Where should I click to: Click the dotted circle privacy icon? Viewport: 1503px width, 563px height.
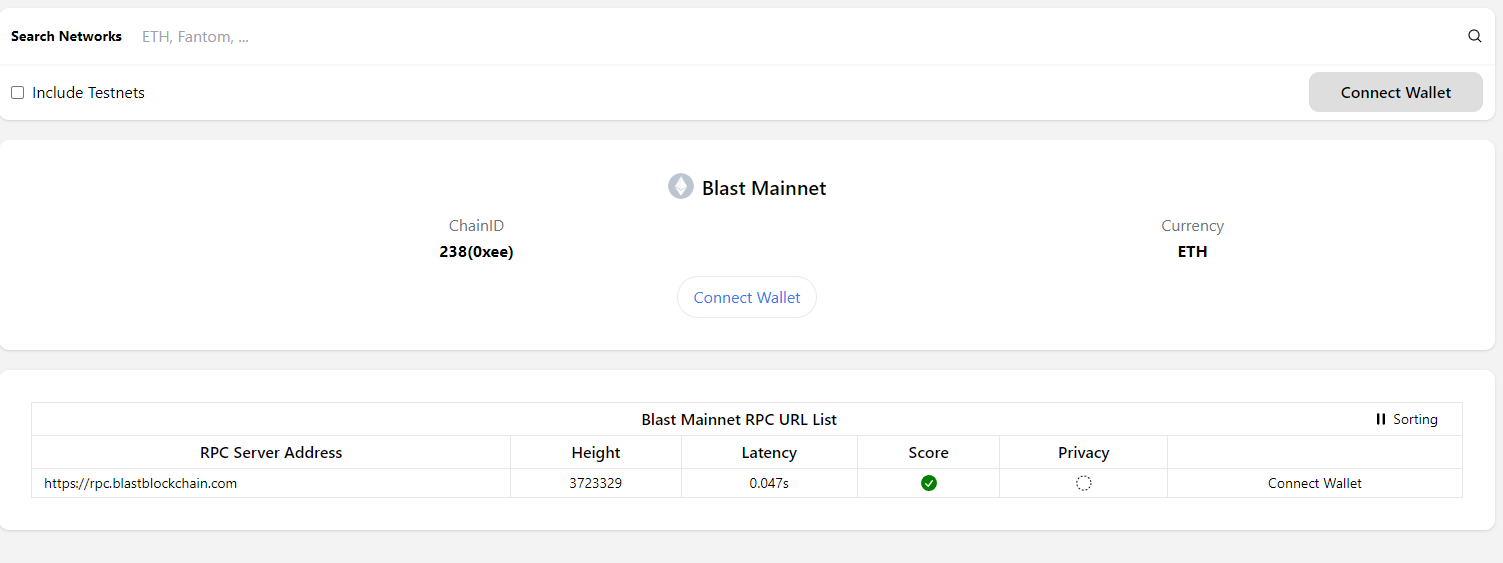coord(1083,483)
